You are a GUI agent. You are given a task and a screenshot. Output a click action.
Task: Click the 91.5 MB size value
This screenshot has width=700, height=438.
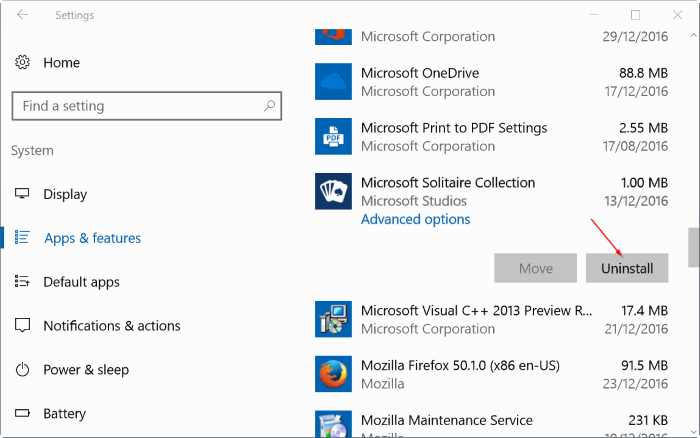coord(644,365)
